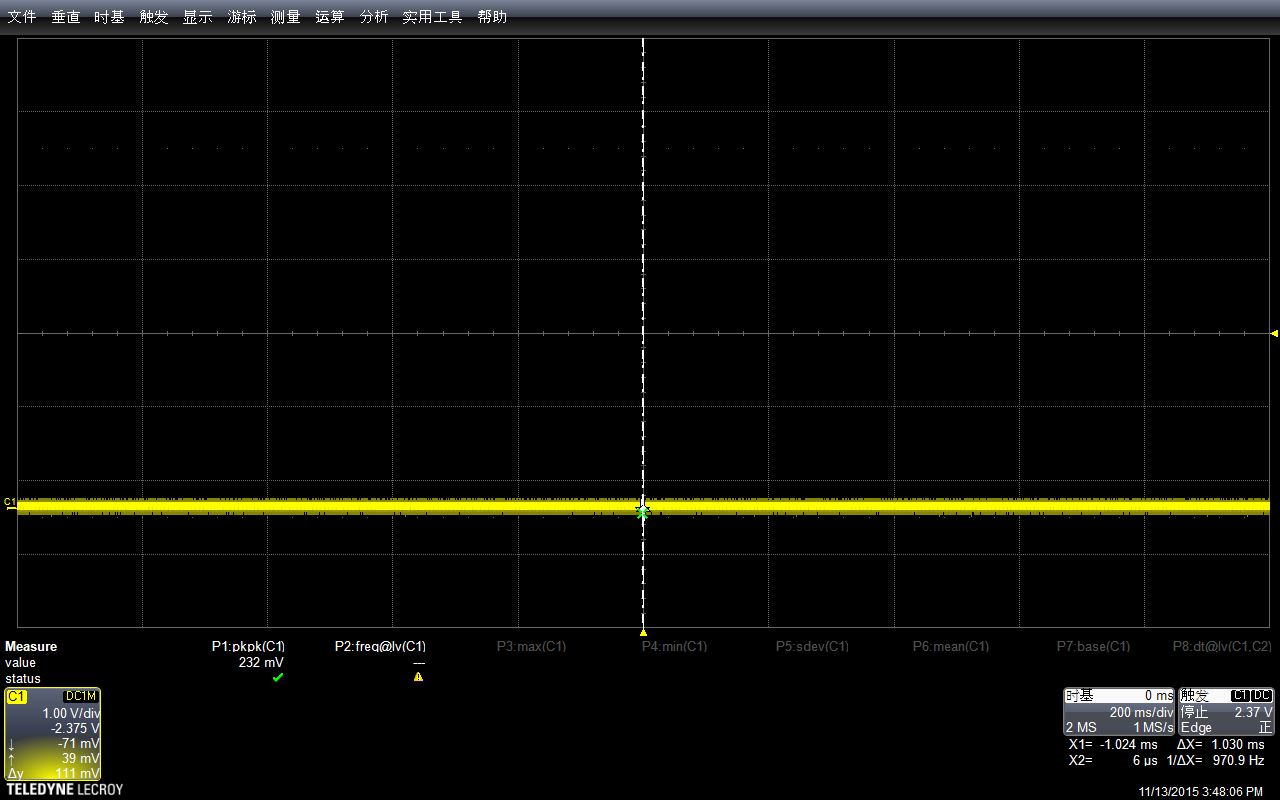Click the 1.00 V/div scale value

point(70,713)
